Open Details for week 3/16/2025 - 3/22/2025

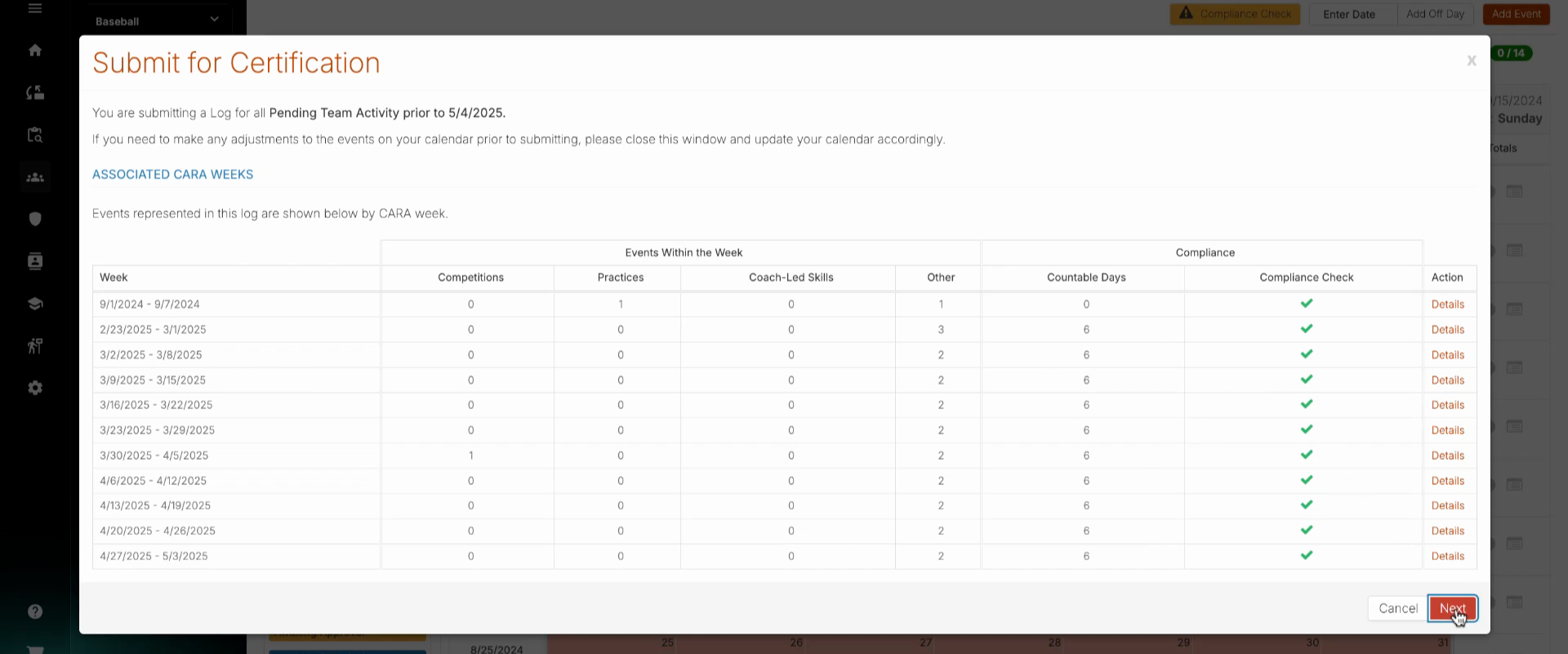click(x=1448, y=405)
